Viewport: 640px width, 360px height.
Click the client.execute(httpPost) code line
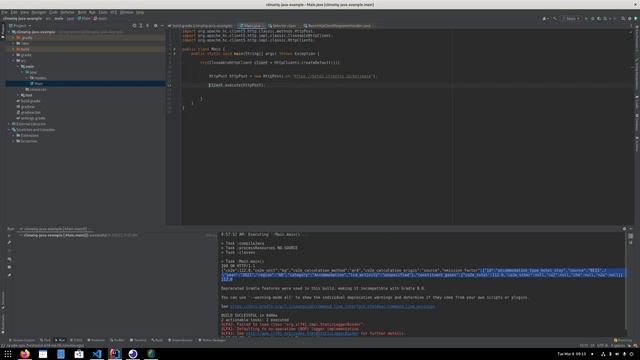pos(237,85)
